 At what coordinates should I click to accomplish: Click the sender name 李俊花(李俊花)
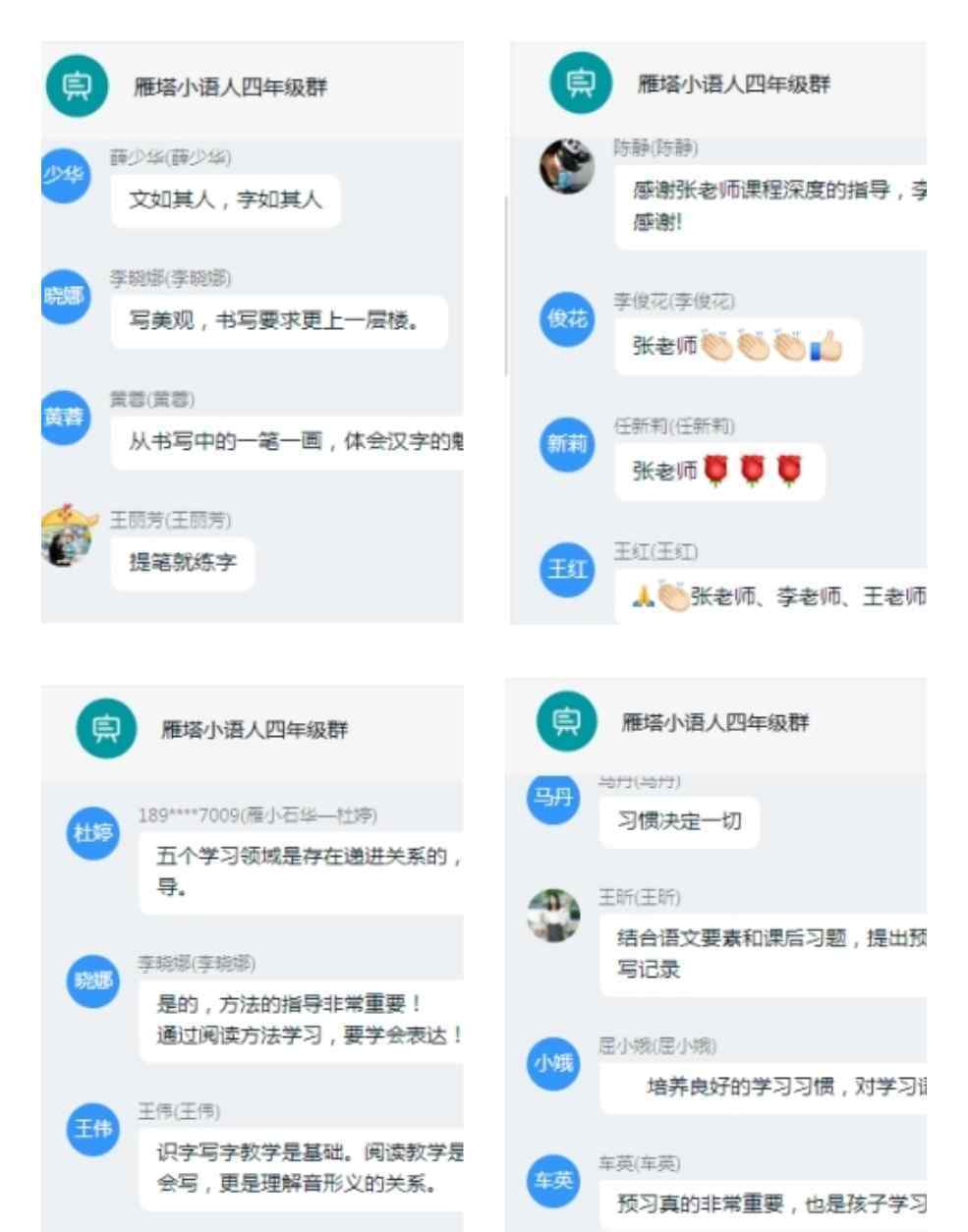(x=674, y=301)
